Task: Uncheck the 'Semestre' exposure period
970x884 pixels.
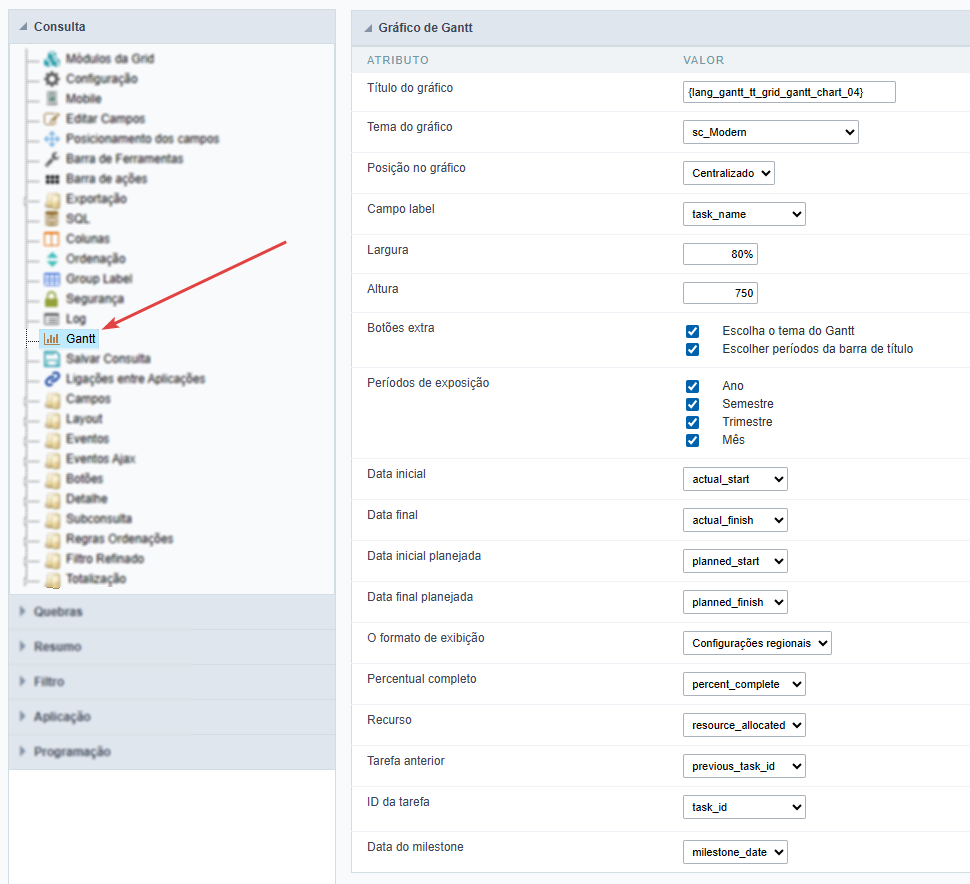Action: pyautogui.click(x=692, y=403)
